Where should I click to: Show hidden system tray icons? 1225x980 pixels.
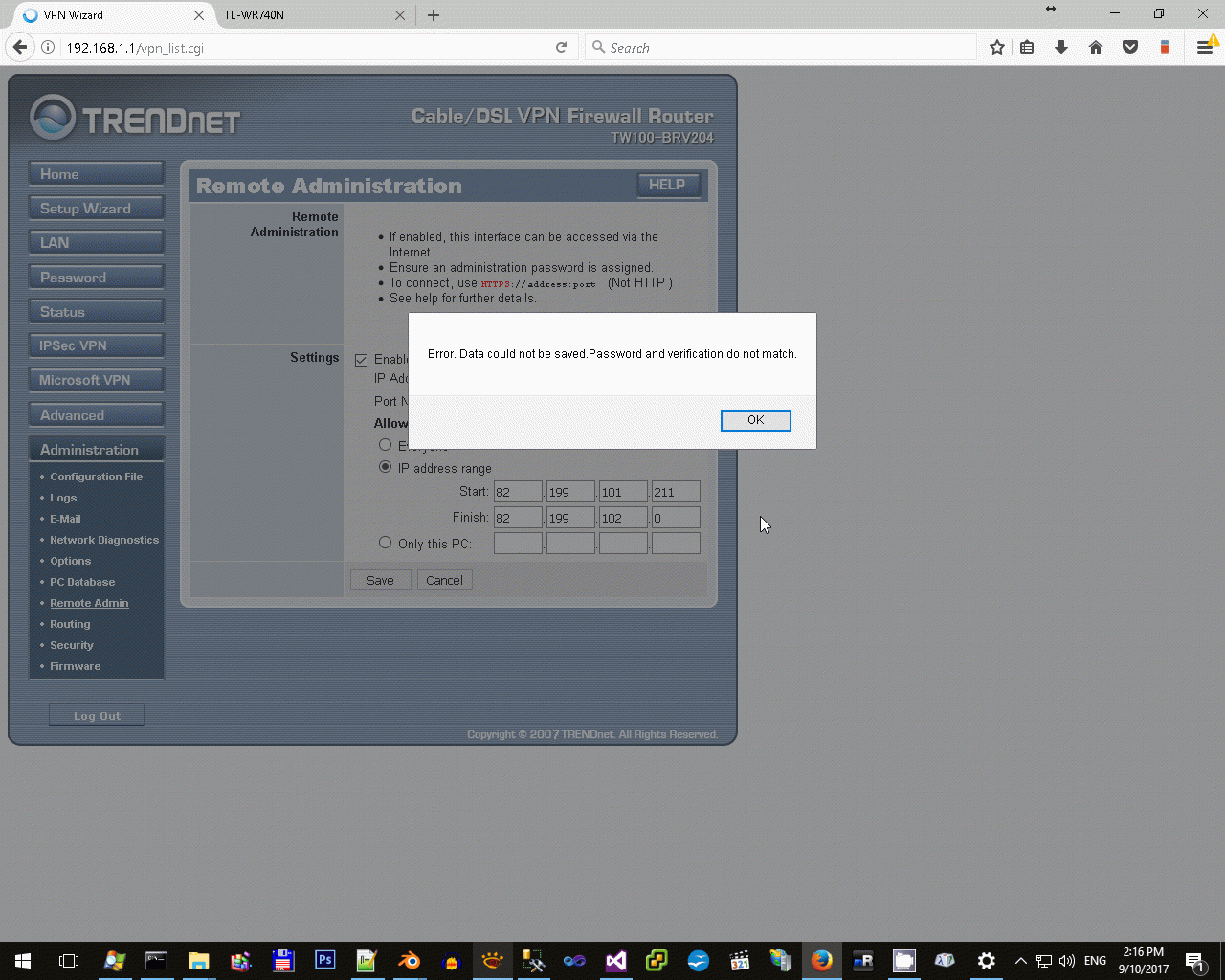(x=1020, y=961)
